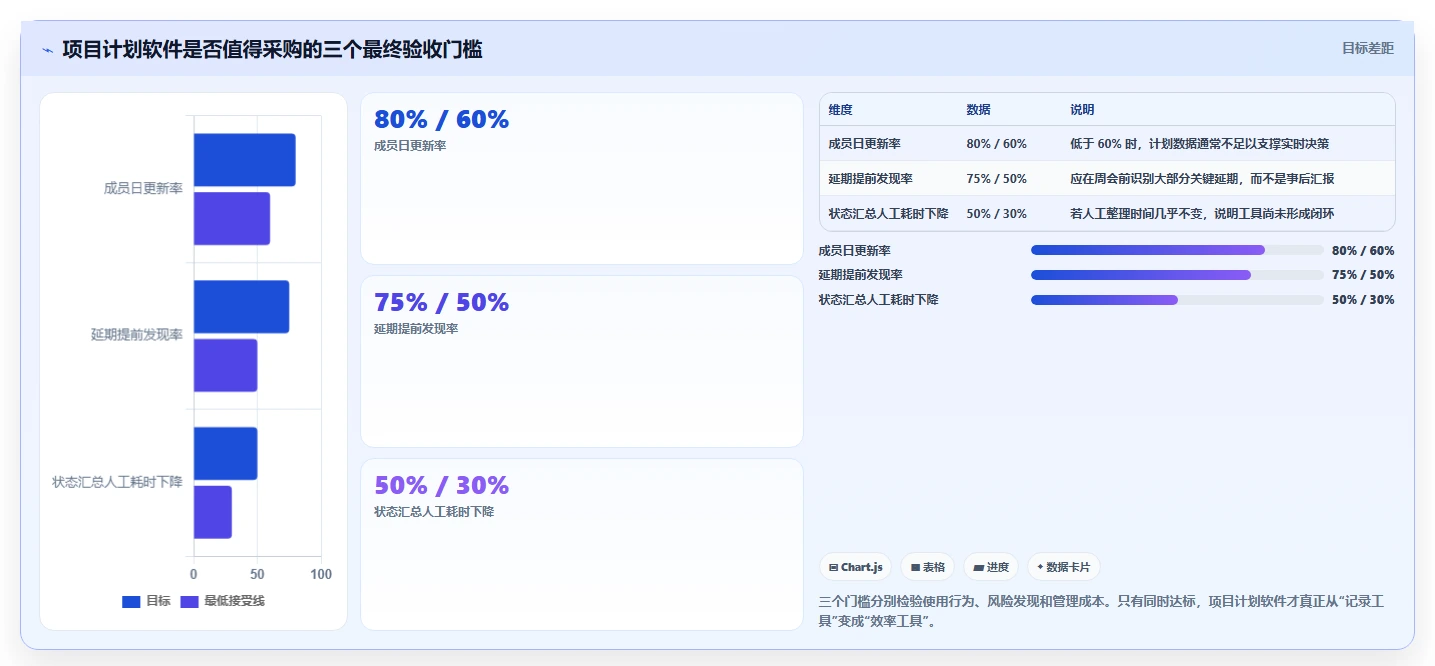Click the large 50% / 30% card value
Screen dimensions: 1435x666
pos(441,485)
